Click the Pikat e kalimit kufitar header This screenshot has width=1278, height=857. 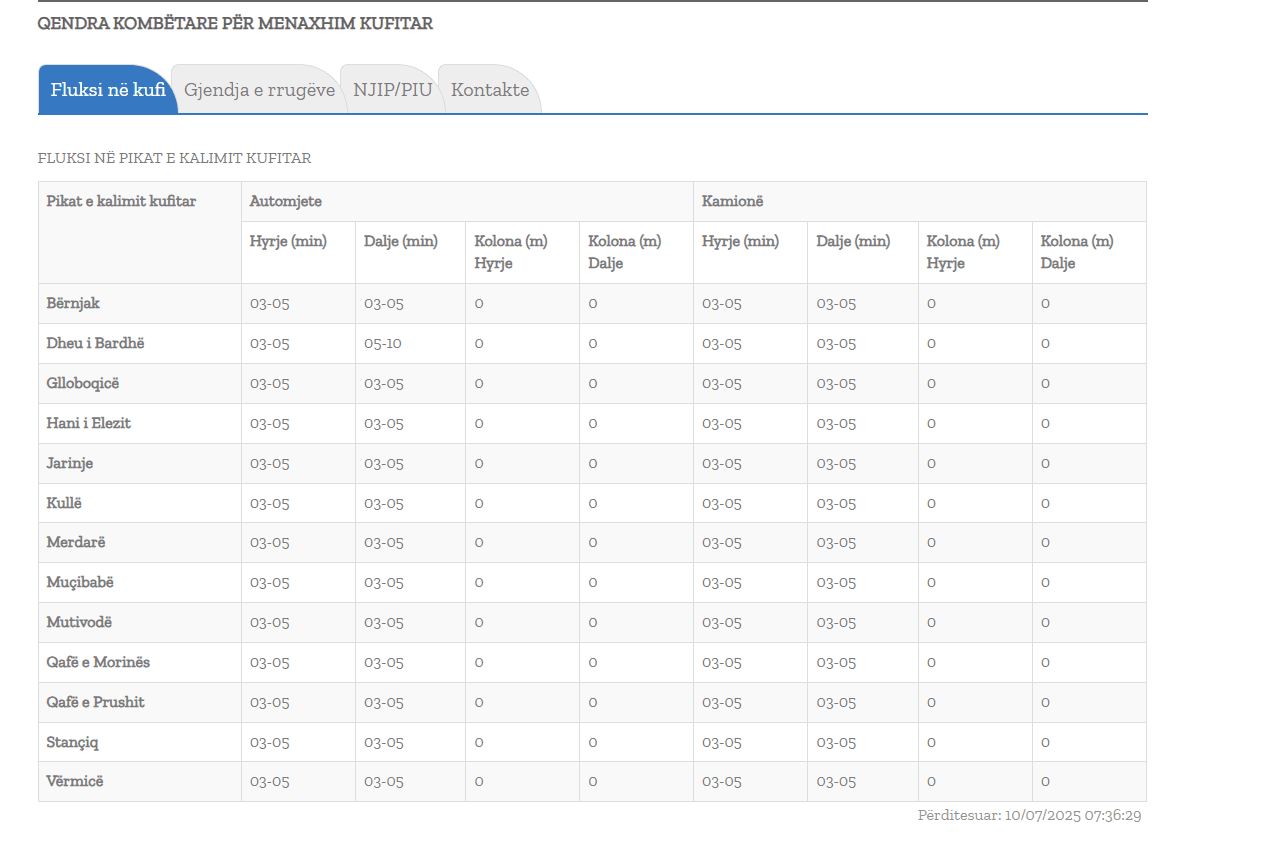tap(121, 201)
